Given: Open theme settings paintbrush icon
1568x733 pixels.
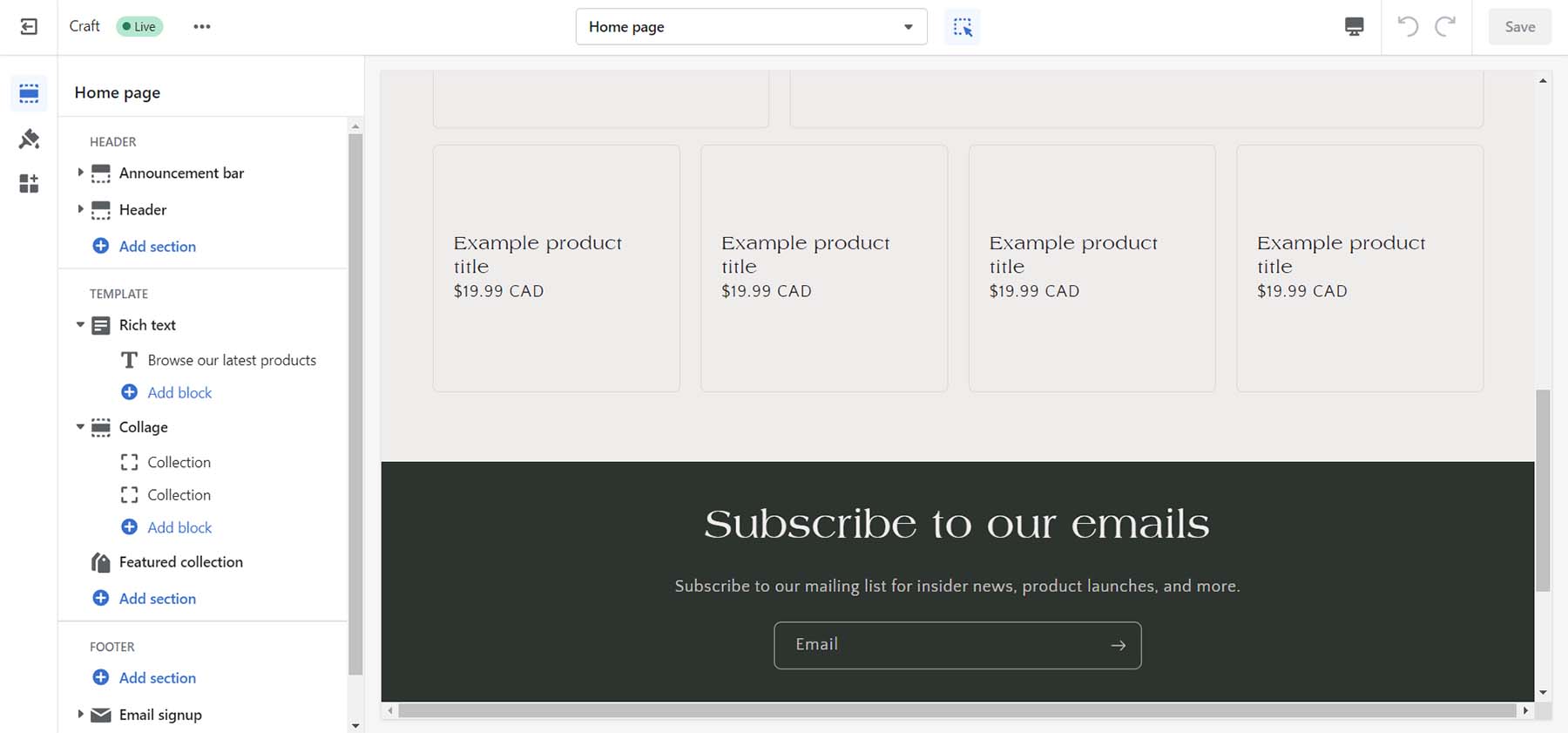Looking at the screenshot, I should (x=29, y=139).
